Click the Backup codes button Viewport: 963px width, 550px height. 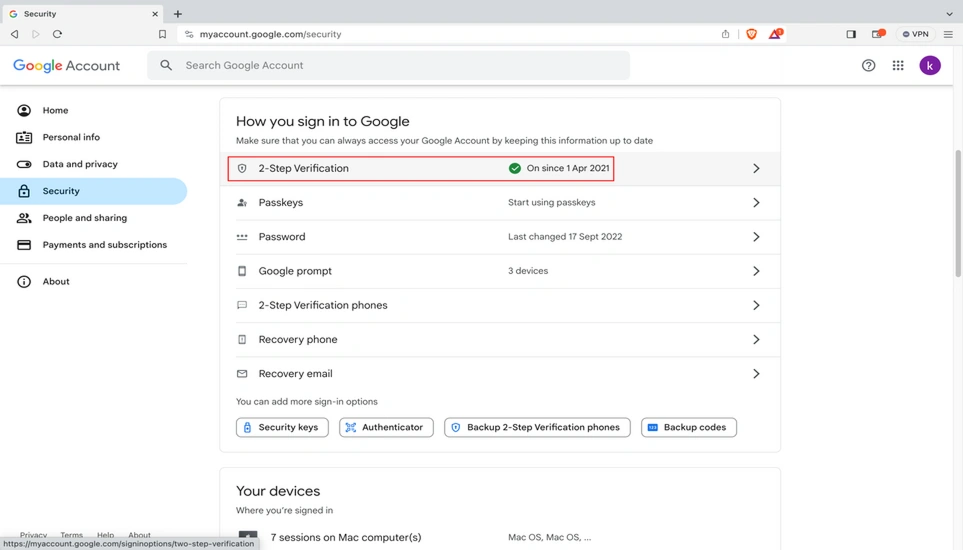click(x=688, y=427)
